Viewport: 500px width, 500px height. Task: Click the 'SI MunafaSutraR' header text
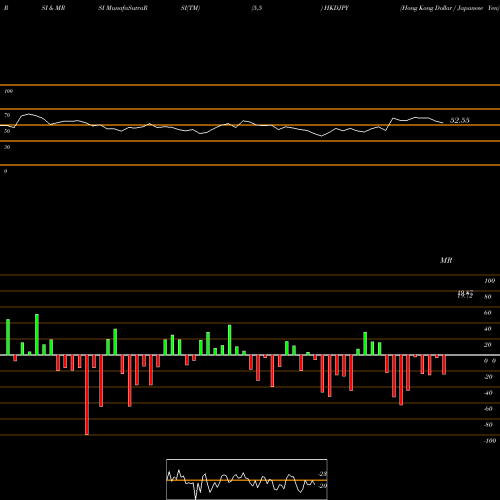point(123,8)
